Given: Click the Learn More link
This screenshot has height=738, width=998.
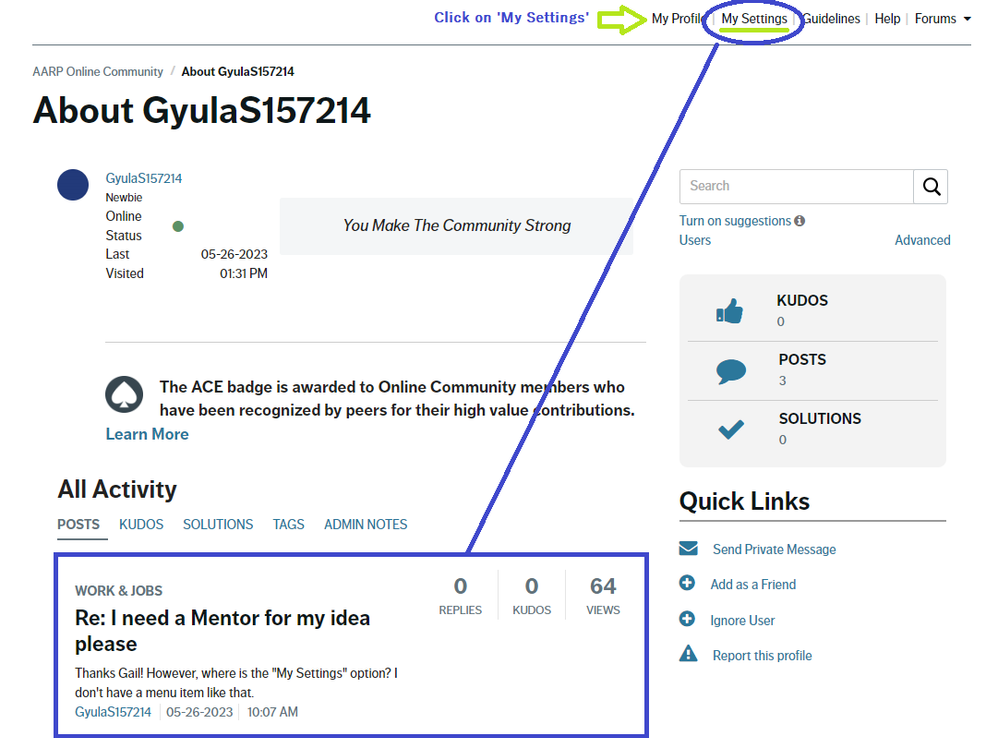Looking at the screenshot, I should pyautogui.click(x=147, y=434).
